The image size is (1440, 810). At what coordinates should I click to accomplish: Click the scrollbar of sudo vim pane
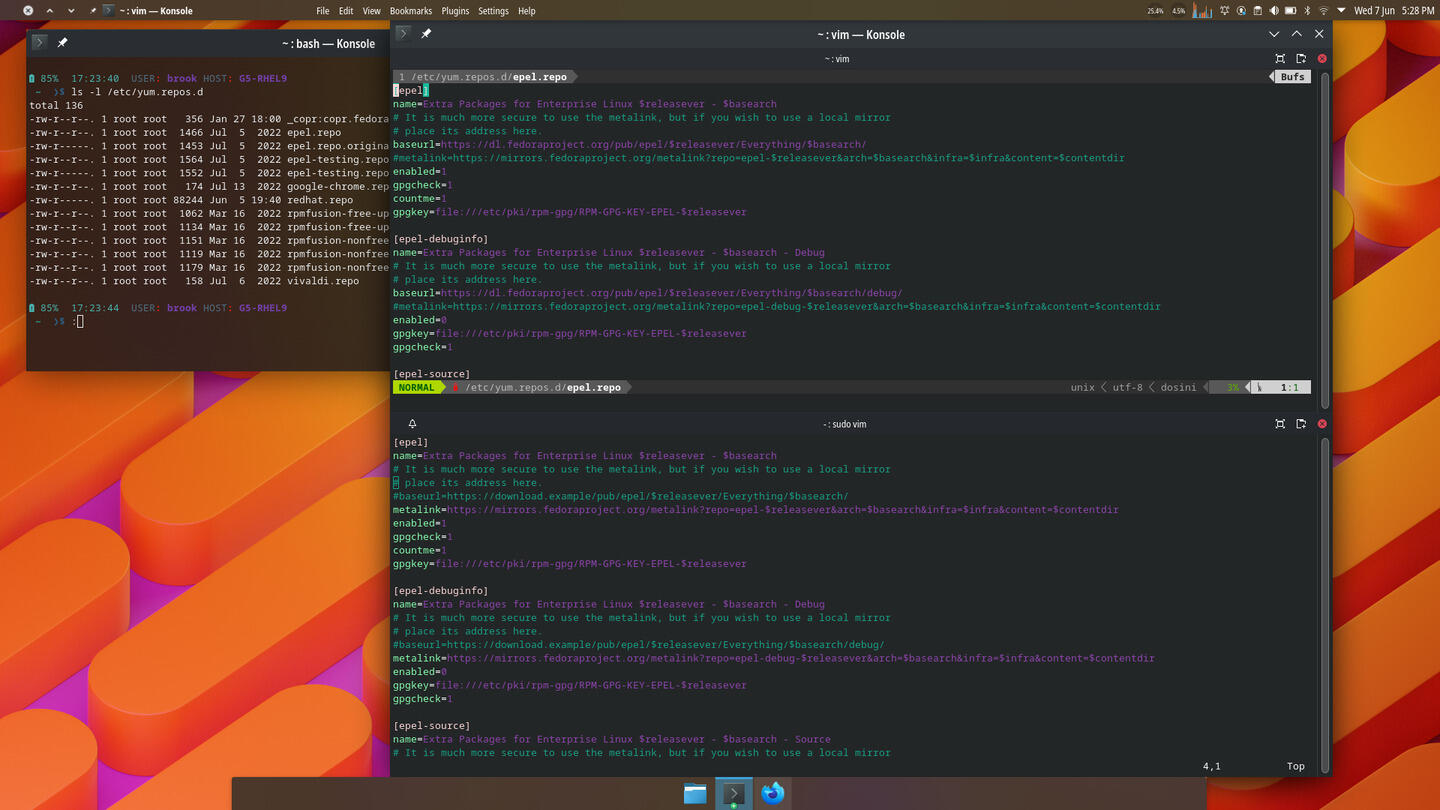coord(1326,604)
